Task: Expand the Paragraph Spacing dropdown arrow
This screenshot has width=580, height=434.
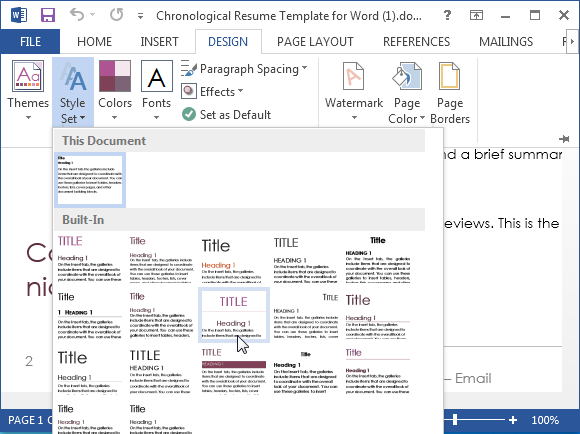Action: click(x=304, y=68)
